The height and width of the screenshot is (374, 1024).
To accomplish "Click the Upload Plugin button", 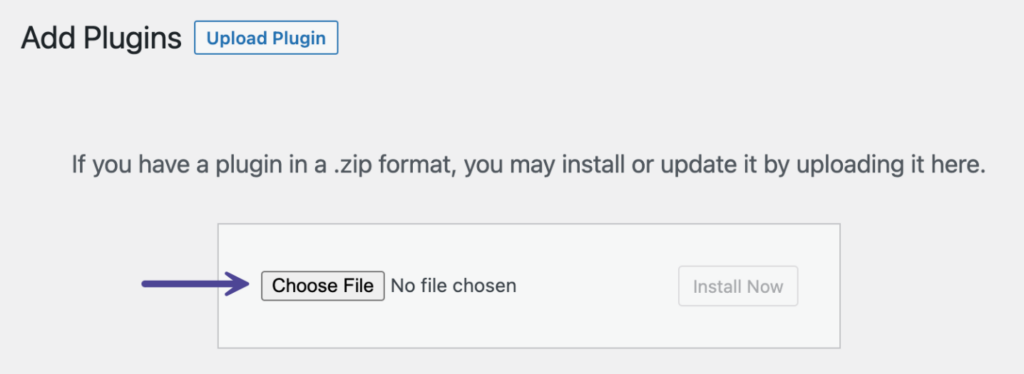I will click(x=266, y=38).
